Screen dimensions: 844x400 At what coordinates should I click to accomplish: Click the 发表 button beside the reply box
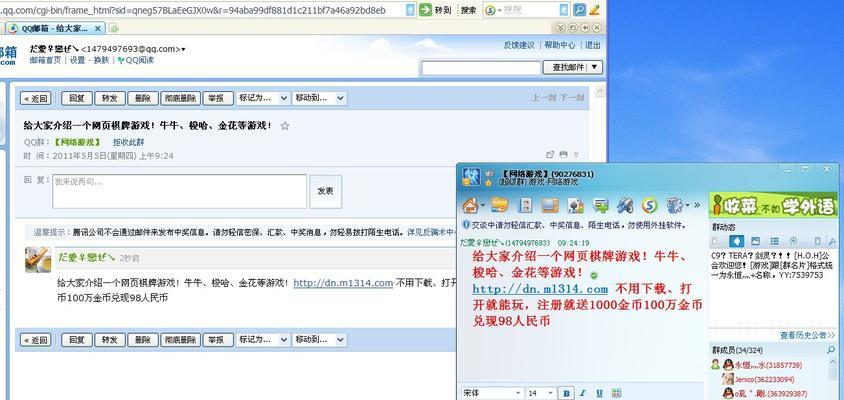[326, 191]
